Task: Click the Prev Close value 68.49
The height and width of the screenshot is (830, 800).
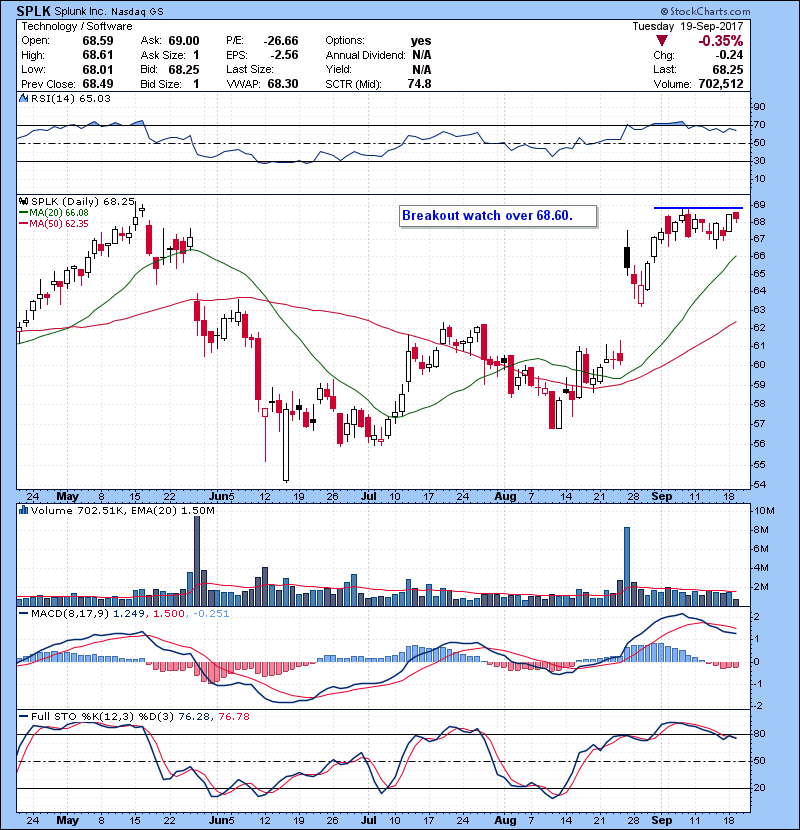Action: point(98,84)
